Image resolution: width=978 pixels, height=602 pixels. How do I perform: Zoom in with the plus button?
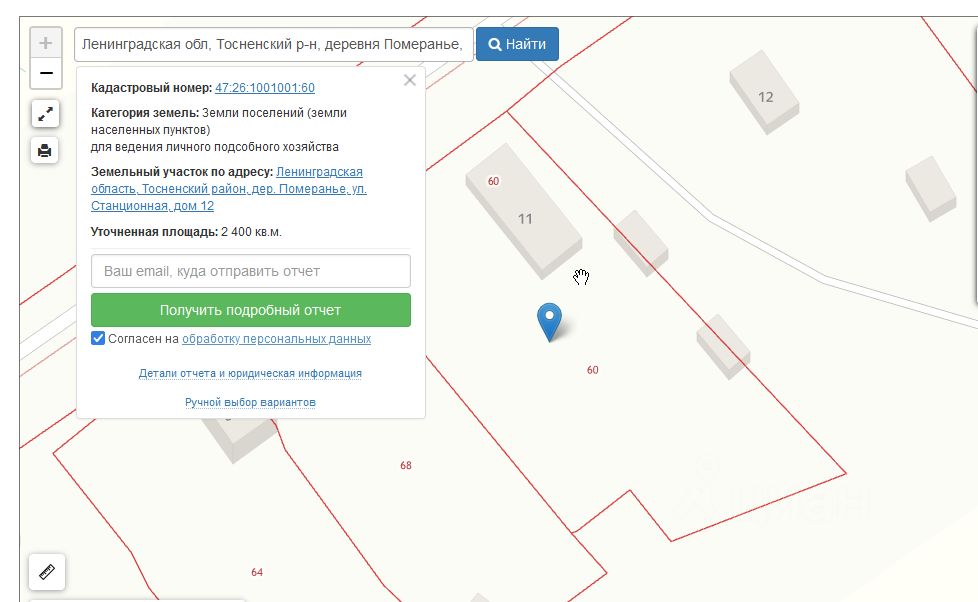click(46, 43)
